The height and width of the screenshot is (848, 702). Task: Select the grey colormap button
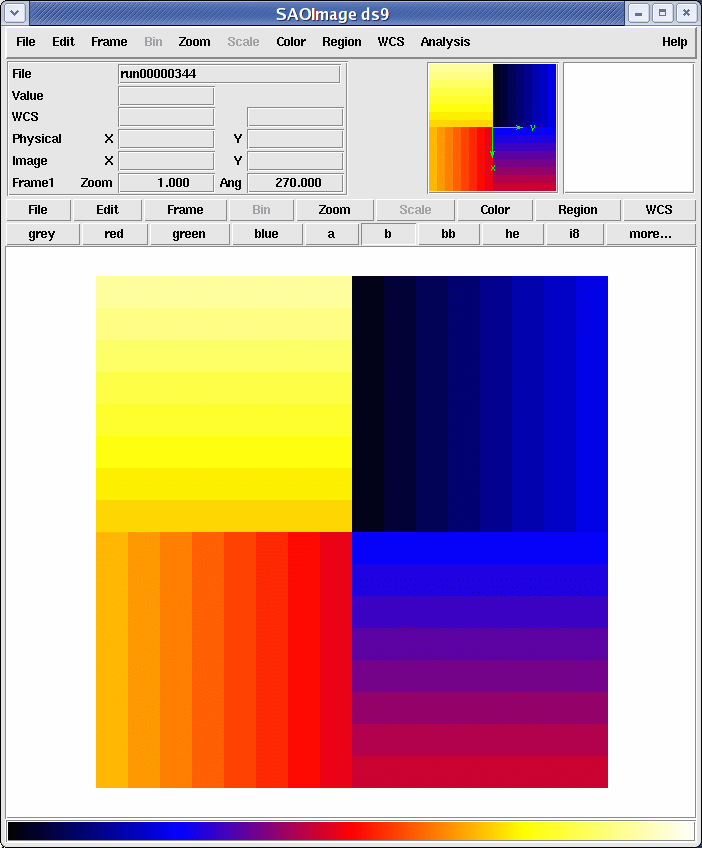41,234
